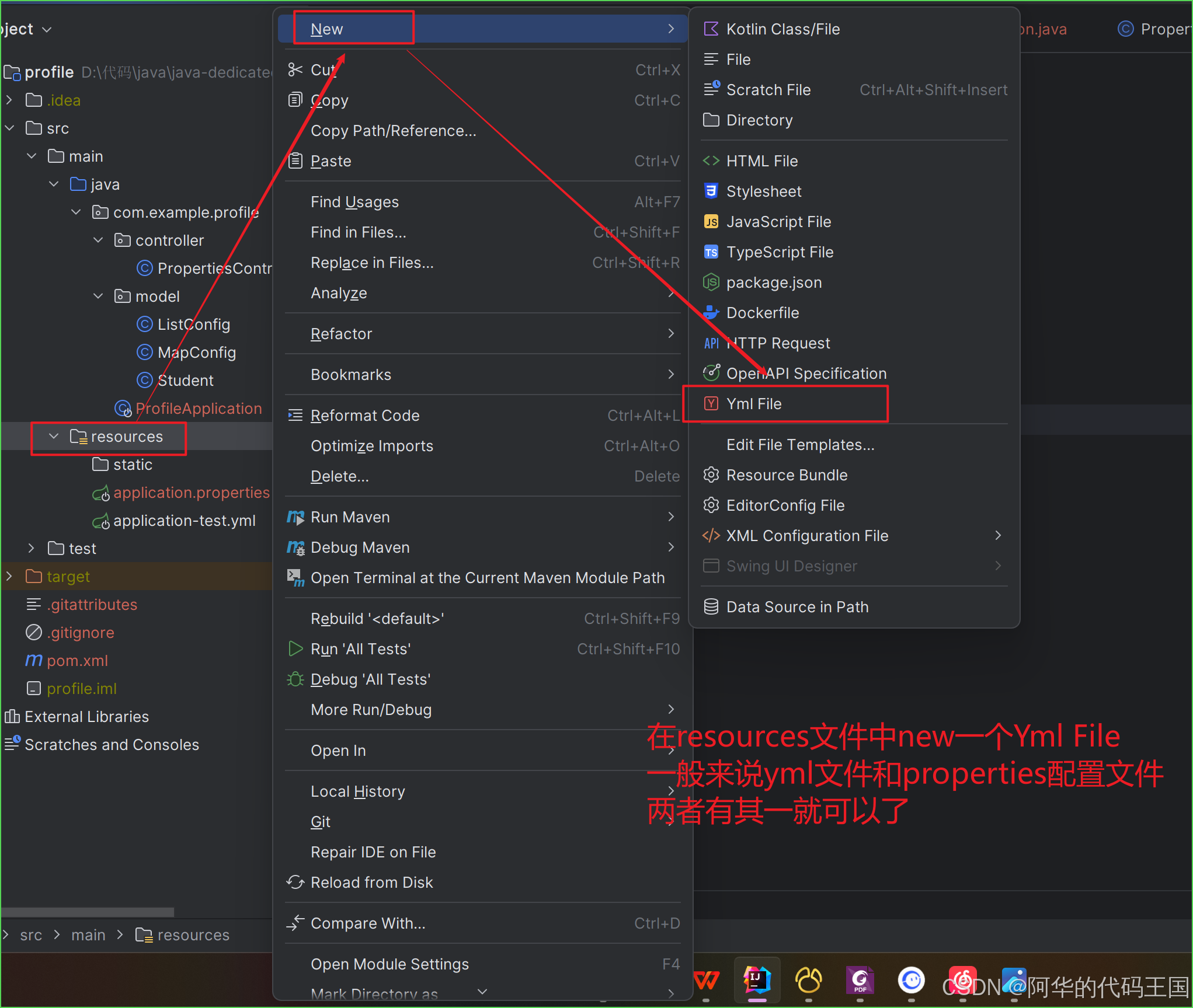The height and width of the screenshot is (1008, 1193).
Task: Select application-test.yml in project tree
Action: tap(184, 521)
